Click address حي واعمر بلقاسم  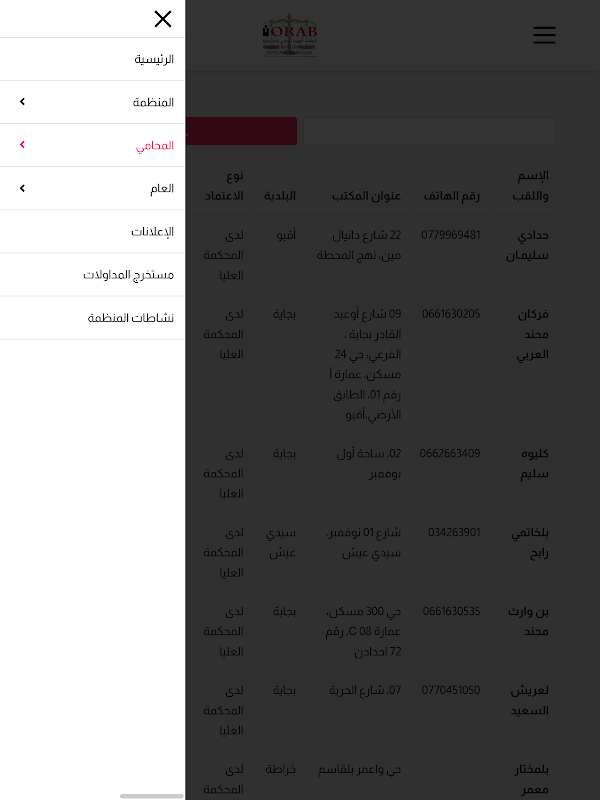click(359, 769)
